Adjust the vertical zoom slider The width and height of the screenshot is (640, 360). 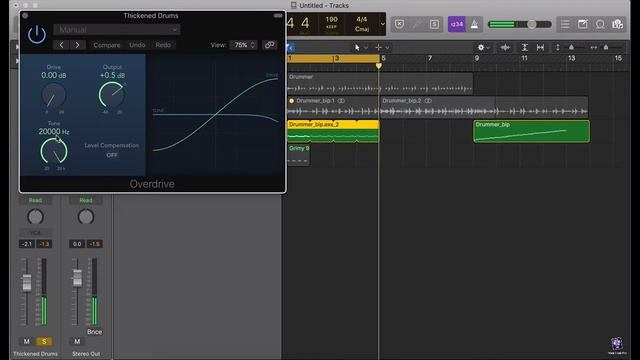tap(571, 48)
